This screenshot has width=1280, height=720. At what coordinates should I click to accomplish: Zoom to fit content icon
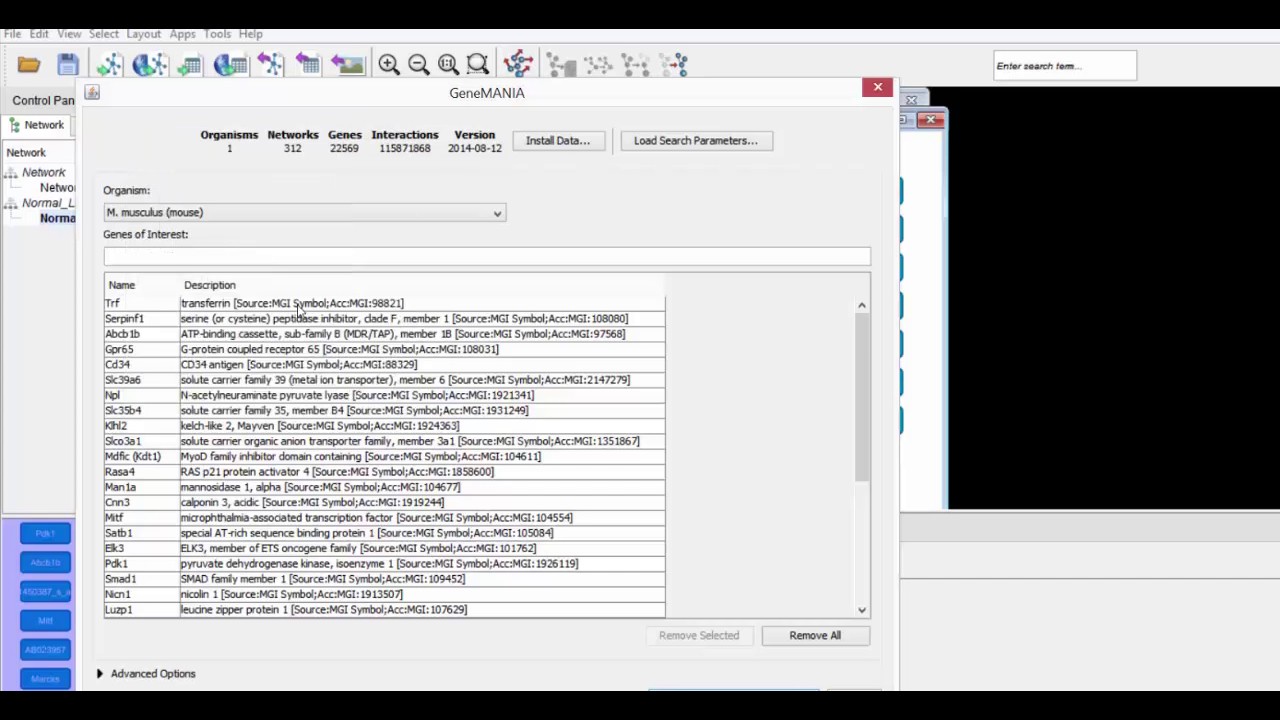448,65
